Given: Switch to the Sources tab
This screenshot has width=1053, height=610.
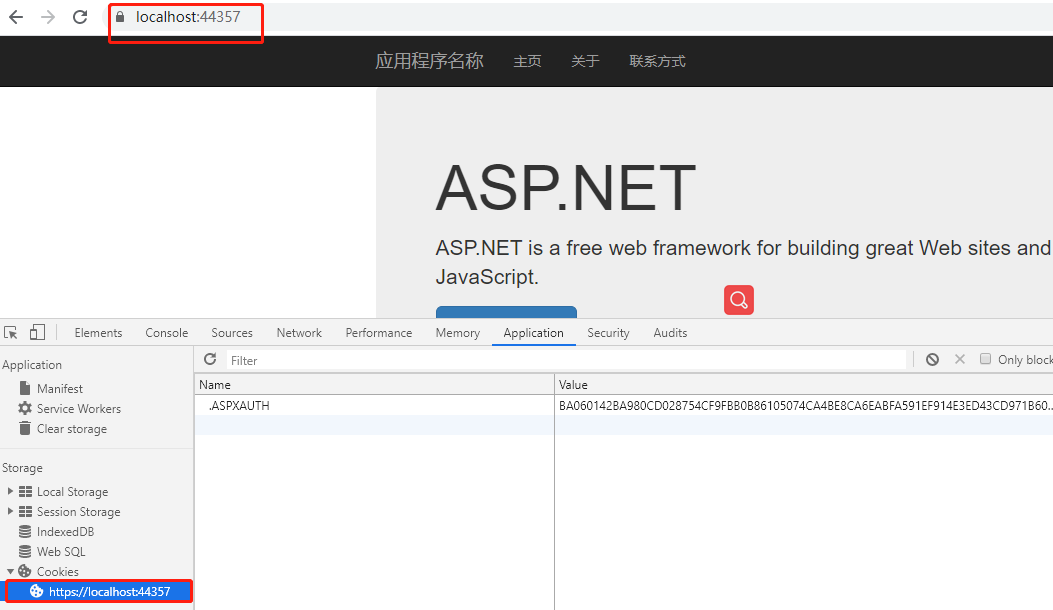Looking at the screenshot, I should click(x=232, y=333).
